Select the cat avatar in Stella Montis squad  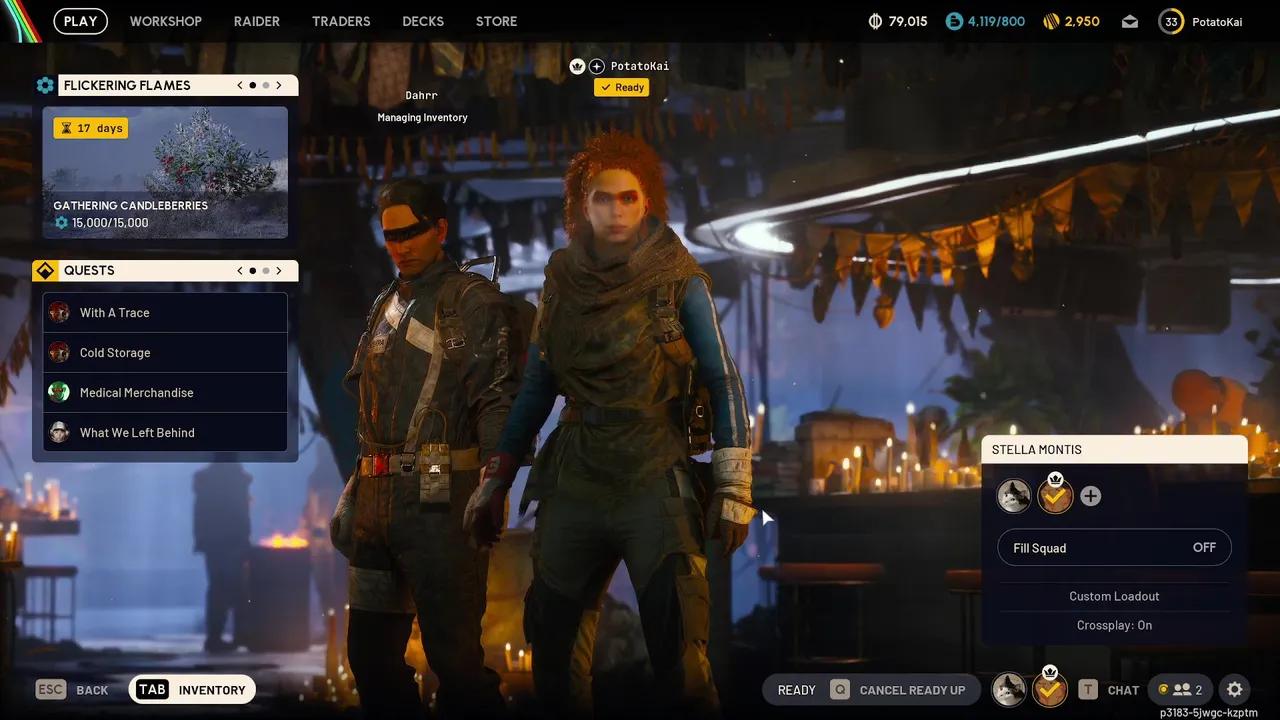tap(1013, 495)
